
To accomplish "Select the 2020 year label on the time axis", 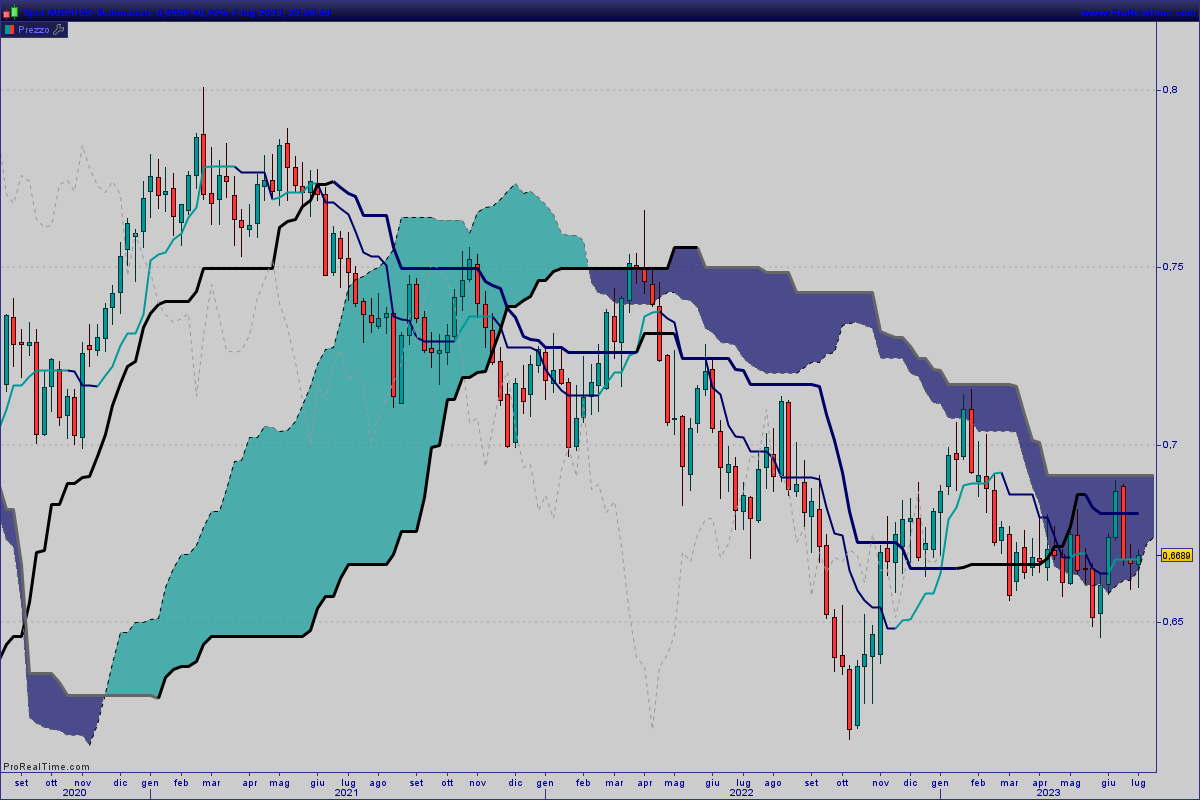I will tap(75, 792).
